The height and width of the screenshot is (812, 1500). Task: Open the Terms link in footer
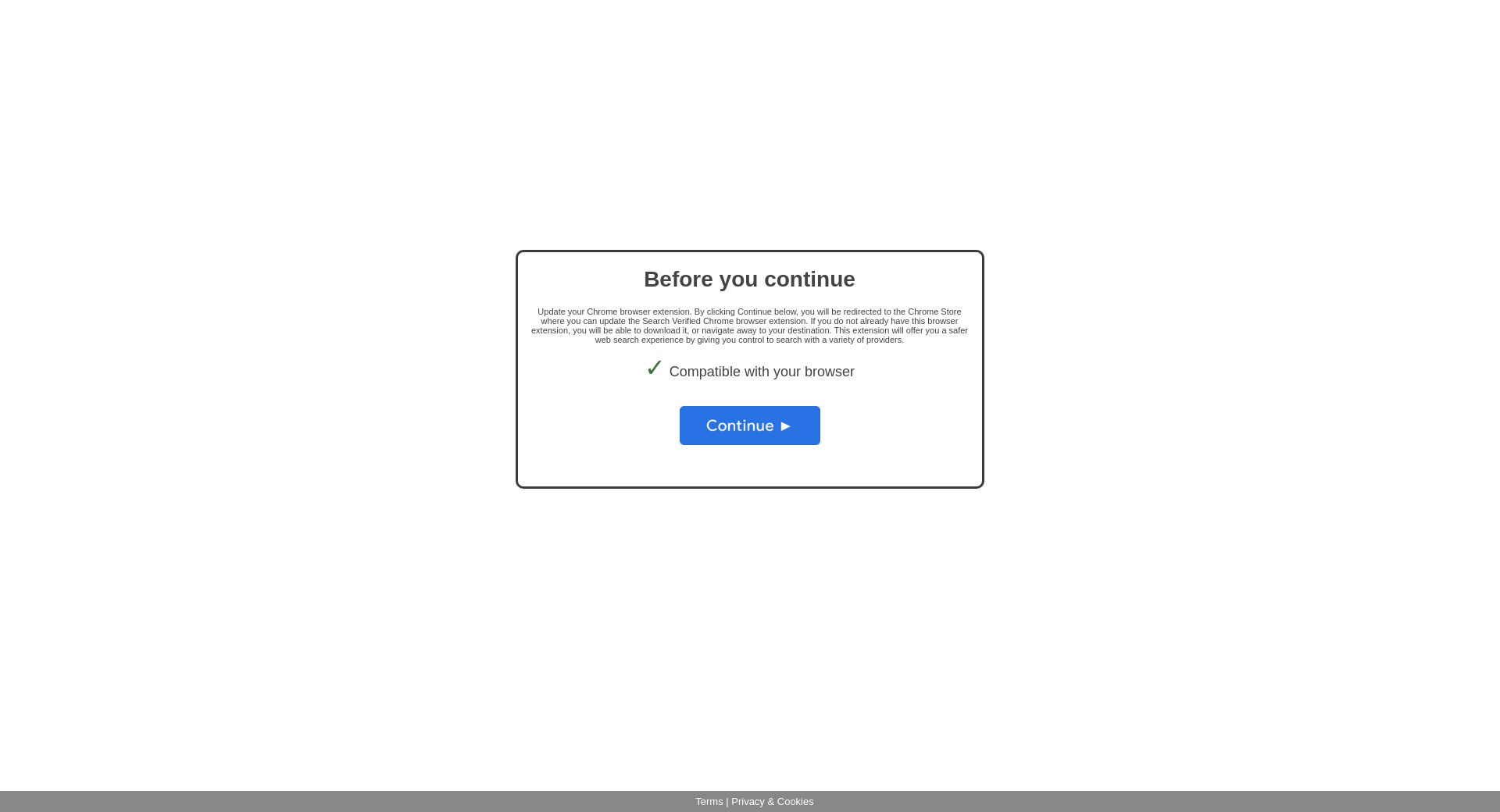709,802
